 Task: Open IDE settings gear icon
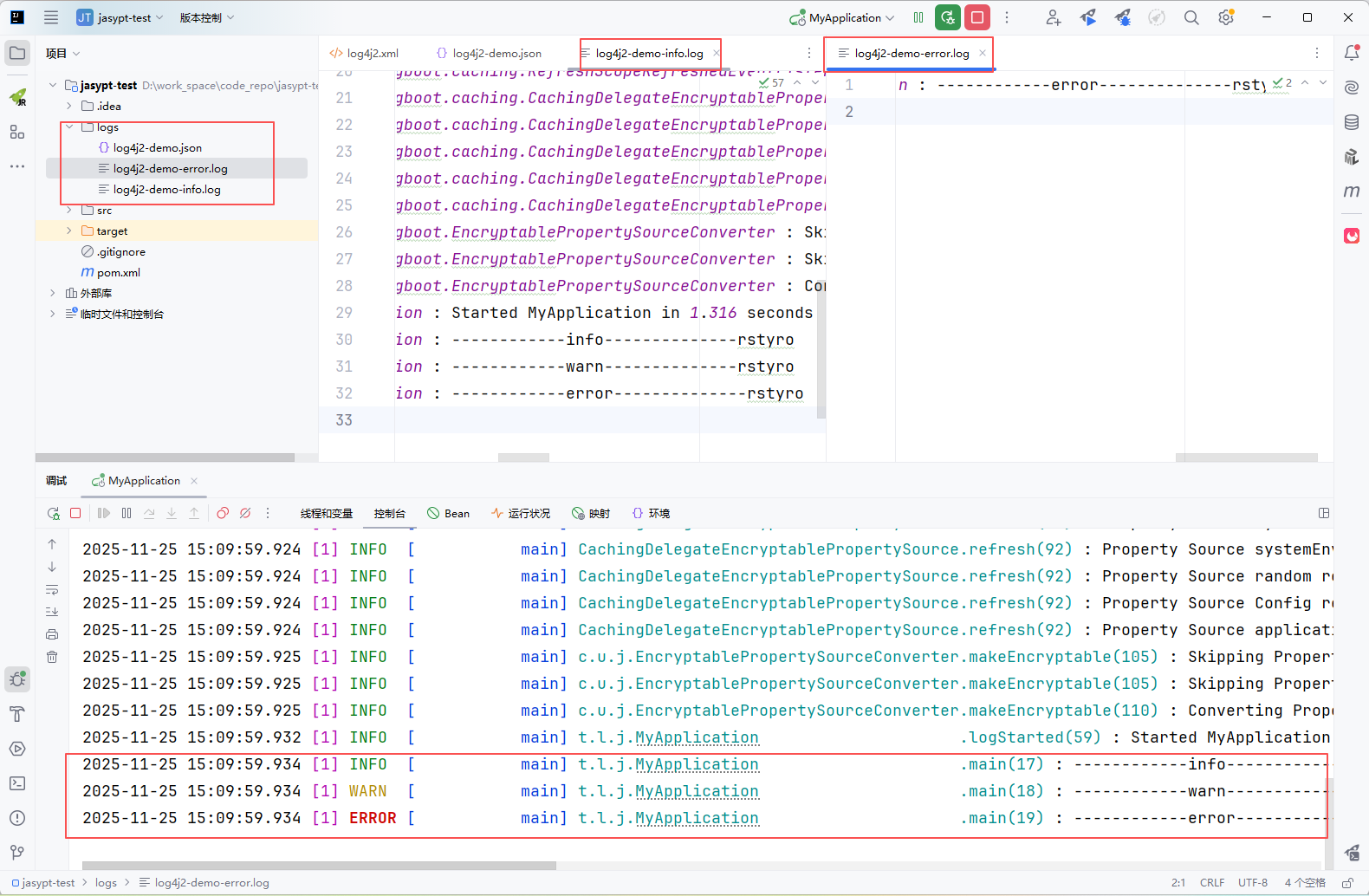[x=1225, y=17]
